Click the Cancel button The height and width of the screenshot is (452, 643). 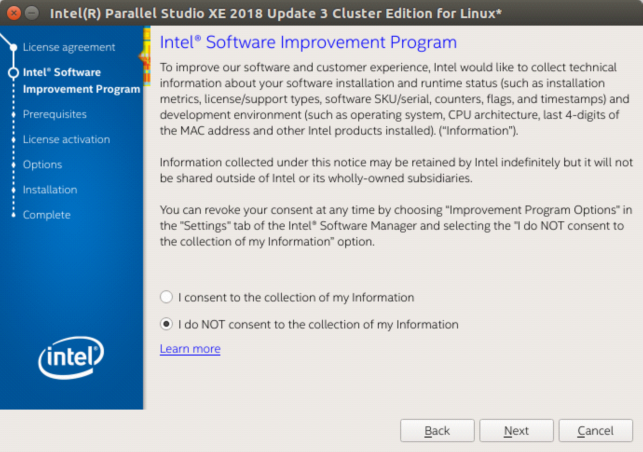click(595, 430)
